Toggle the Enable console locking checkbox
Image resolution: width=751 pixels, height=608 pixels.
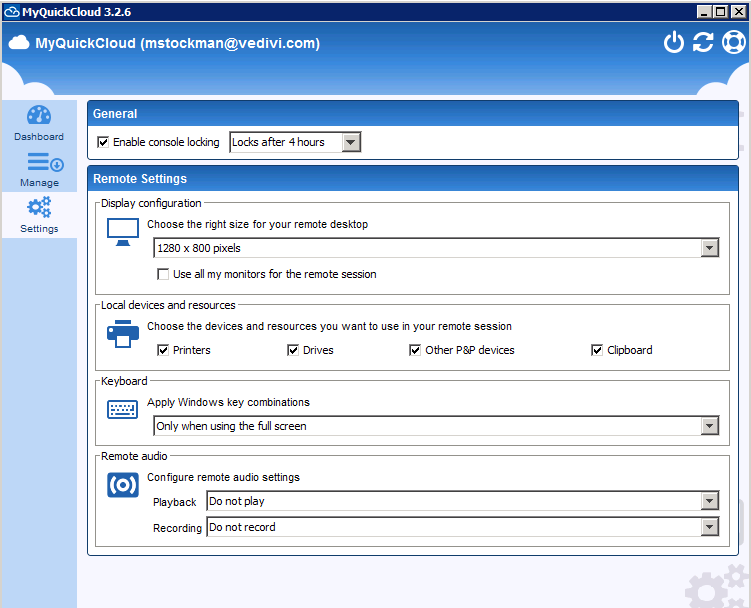[103, 142]
